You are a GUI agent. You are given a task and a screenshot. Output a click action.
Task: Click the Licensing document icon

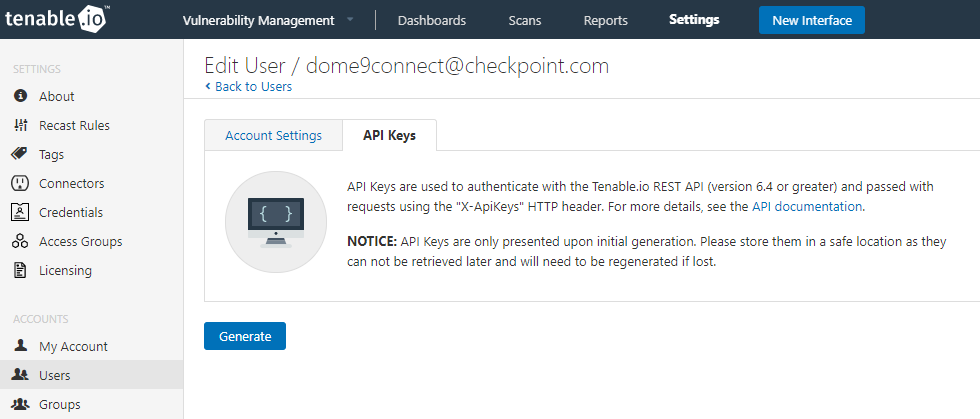click(x=21, y=270)
